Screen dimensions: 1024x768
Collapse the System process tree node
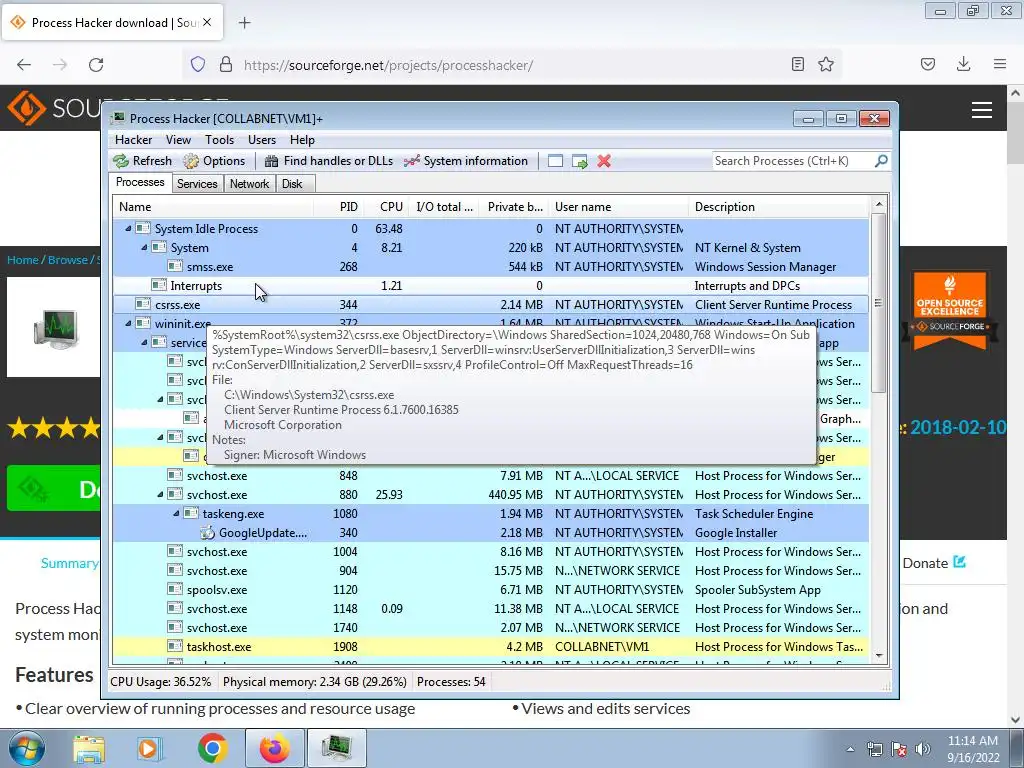tap(144, 248)
